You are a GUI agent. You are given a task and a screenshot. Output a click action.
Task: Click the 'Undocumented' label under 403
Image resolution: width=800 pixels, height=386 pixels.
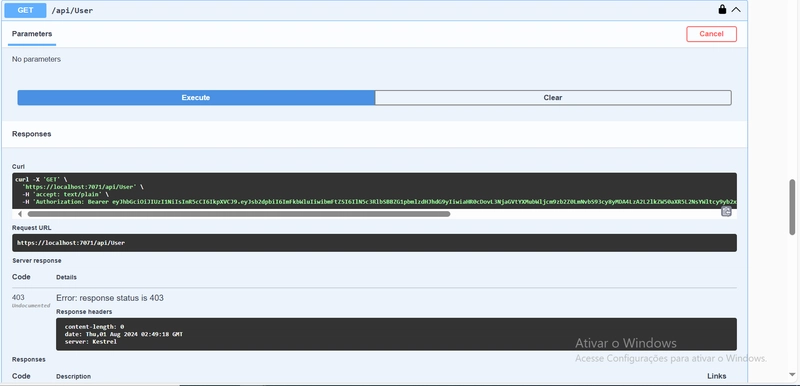tap(31, 305)
